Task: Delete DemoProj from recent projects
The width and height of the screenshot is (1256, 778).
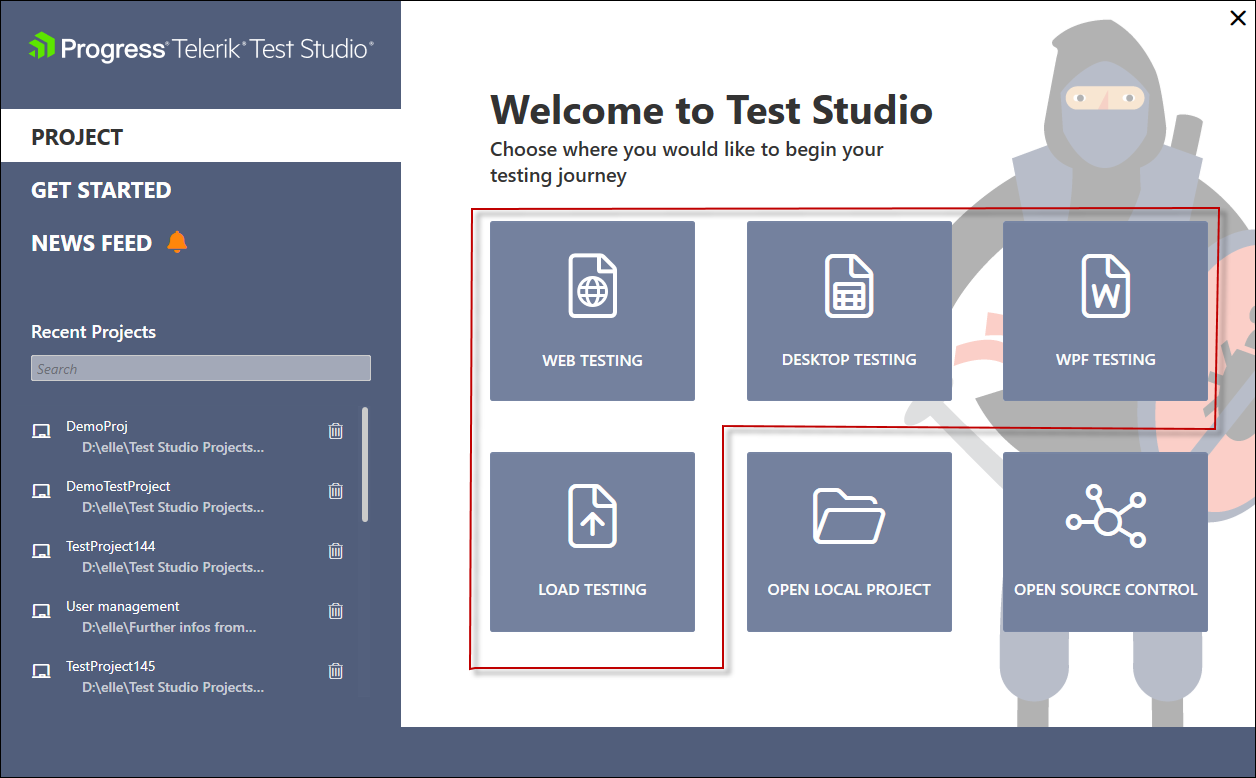Action: click(336, 431)
